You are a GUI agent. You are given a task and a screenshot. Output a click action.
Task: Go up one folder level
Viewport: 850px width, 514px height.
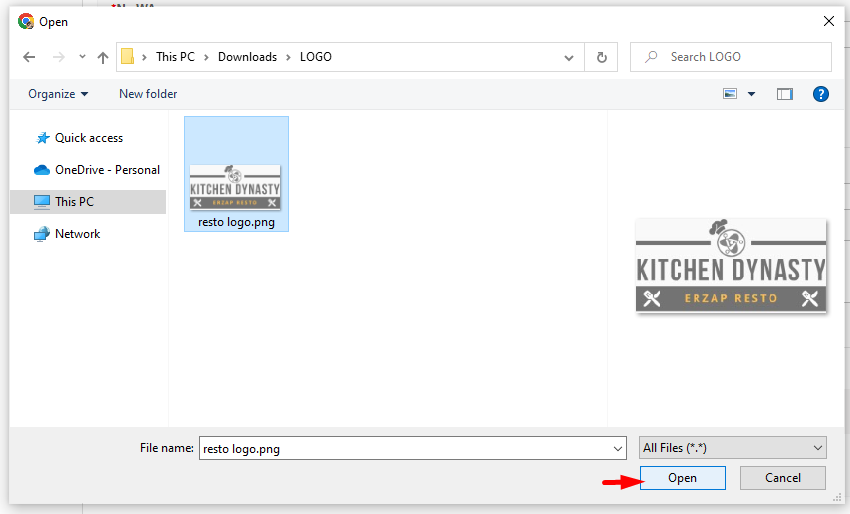pos(103,57)
